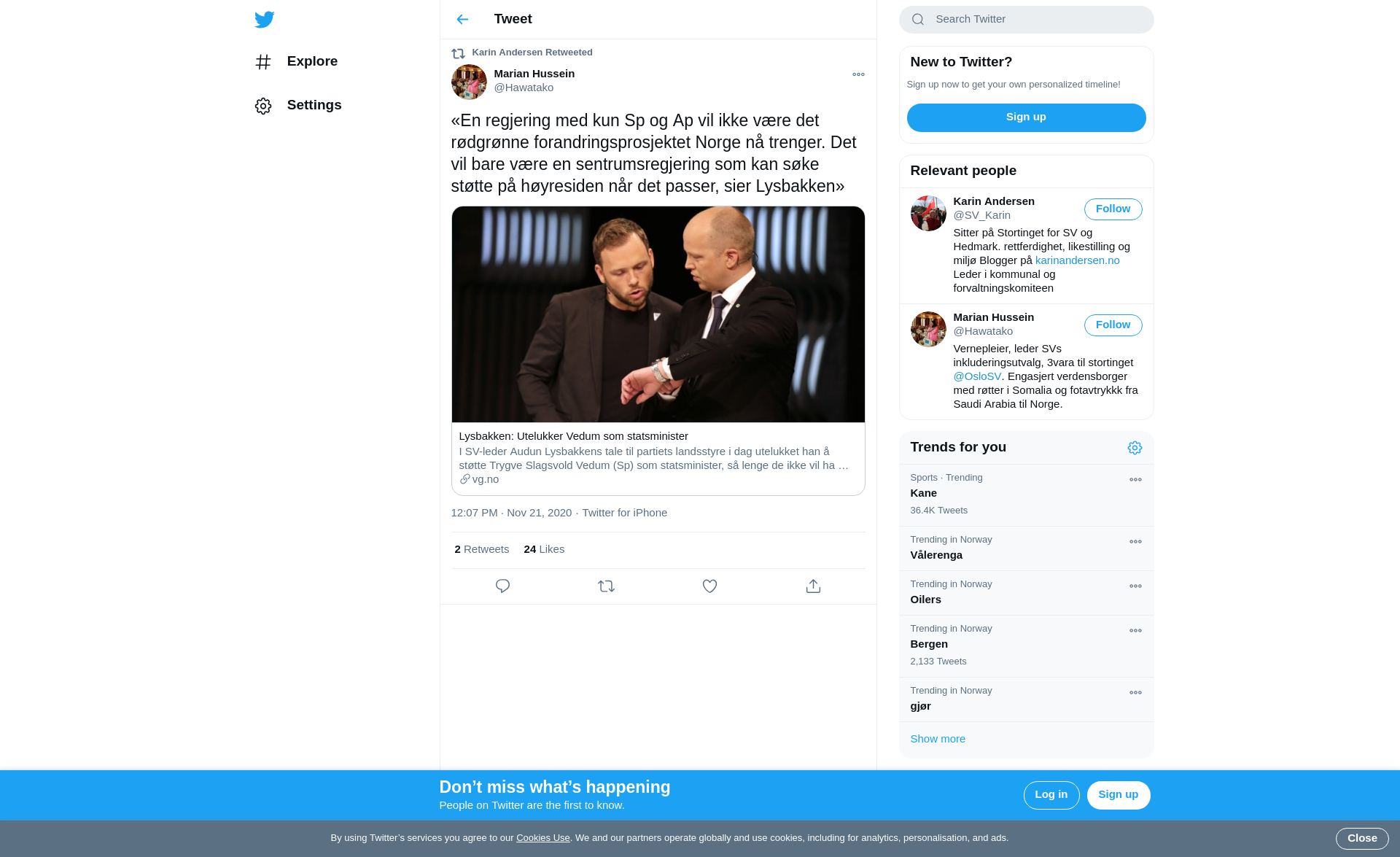Follow Marian Hussein in Relevant people
The width and height of the screenshot is (1400, 857).
pos(1113,325)
